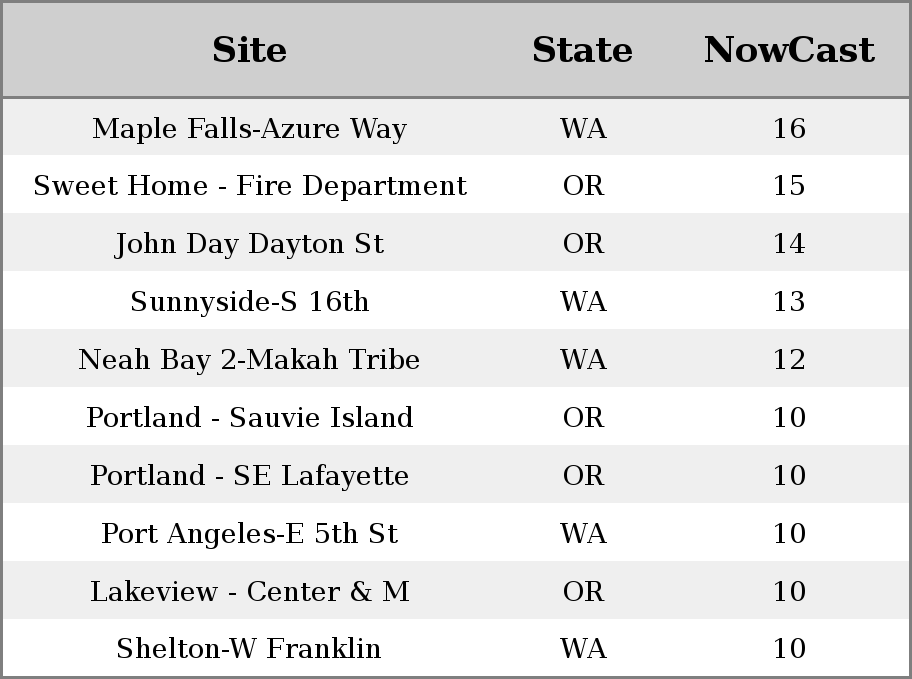Click the Site column header
The width and height of the screenshot is (912, 679).
[x=249, y=50]
